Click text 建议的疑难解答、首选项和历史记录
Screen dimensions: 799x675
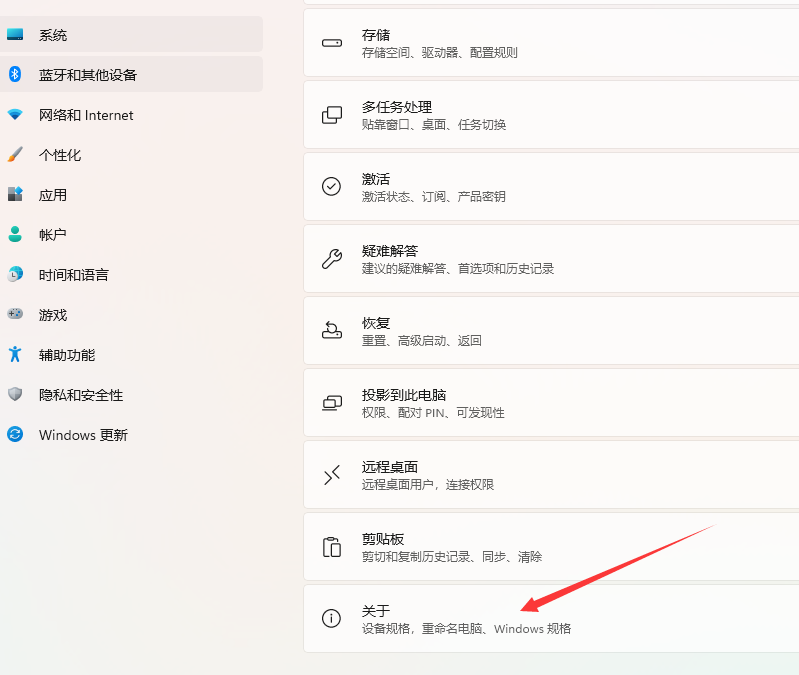coord(458,268)
